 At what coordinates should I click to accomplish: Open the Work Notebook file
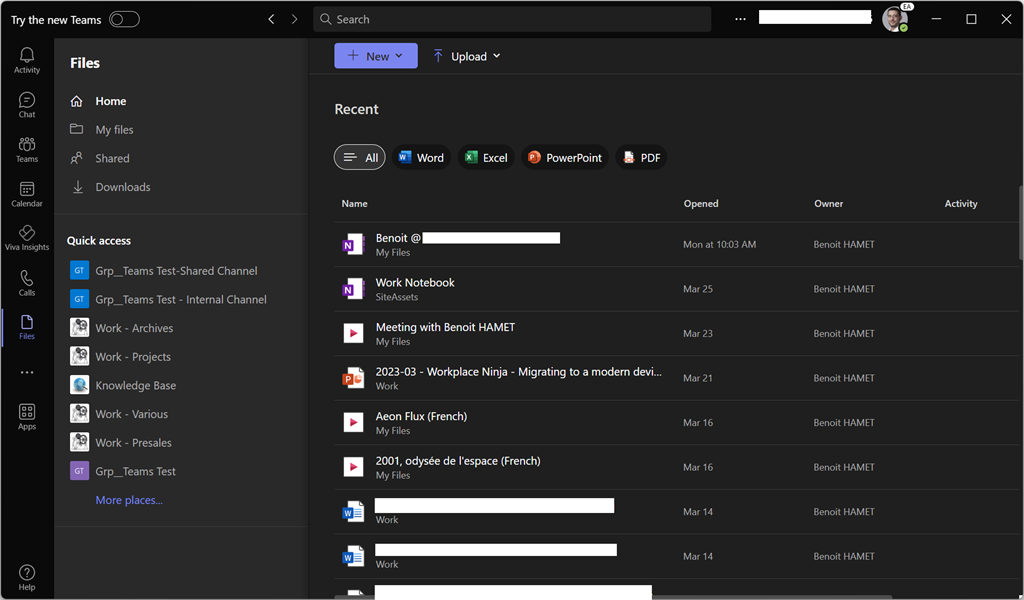pos(415,283)
